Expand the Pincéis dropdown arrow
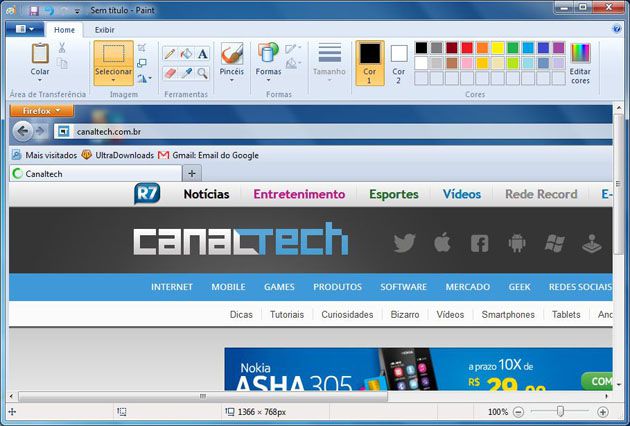Viewport: 630px width, 426px height. point(232,80)
